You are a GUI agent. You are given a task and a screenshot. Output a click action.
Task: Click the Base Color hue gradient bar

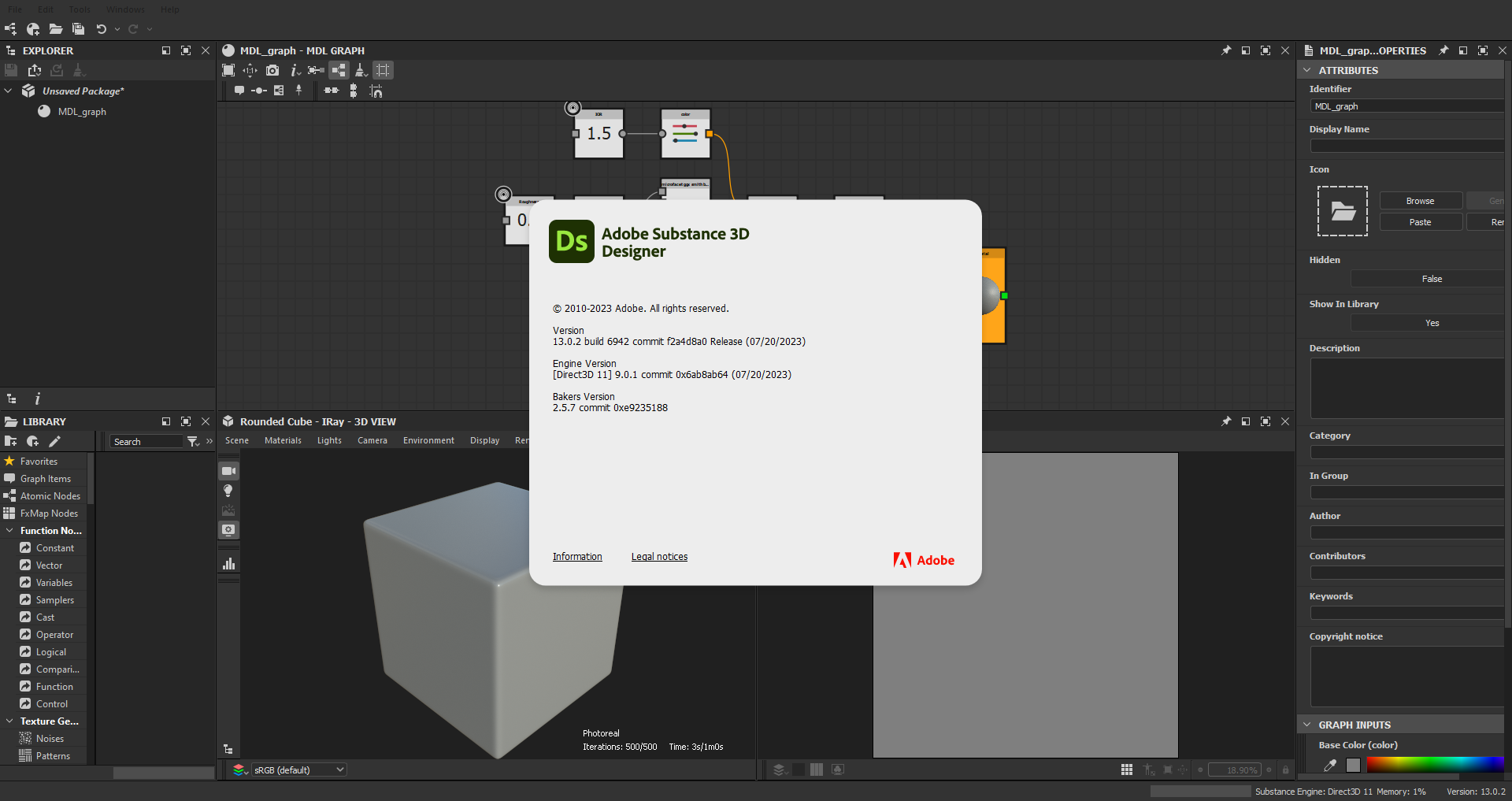1435,765
